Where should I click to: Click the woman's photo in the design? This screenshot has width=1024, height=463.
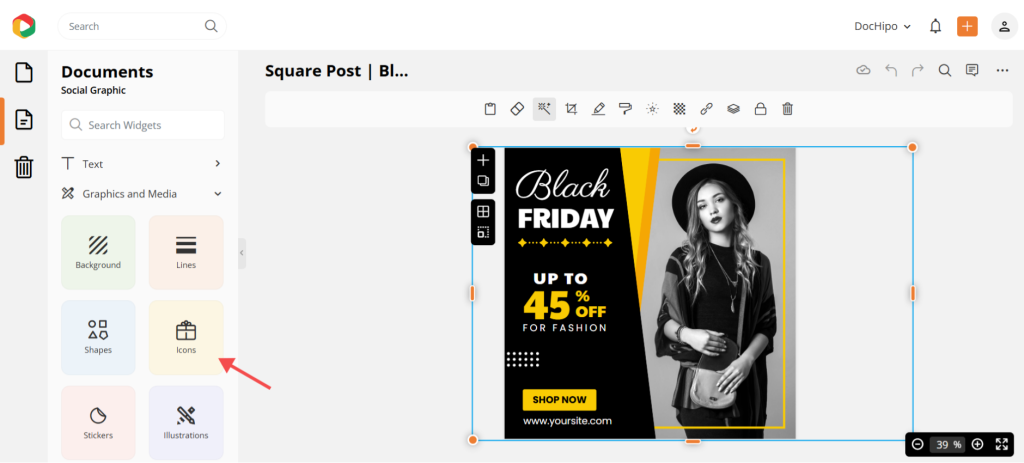point(718,294)
